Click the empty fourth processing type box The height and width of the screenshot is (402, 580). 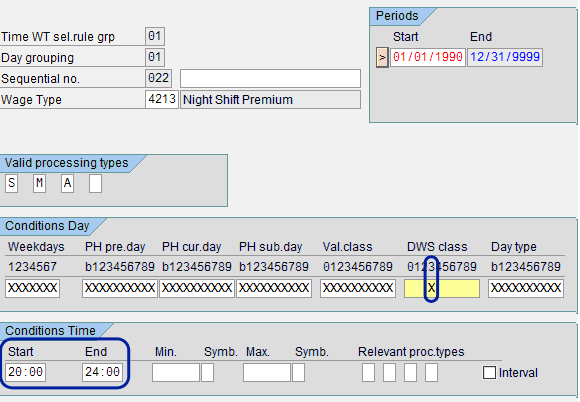95,183
